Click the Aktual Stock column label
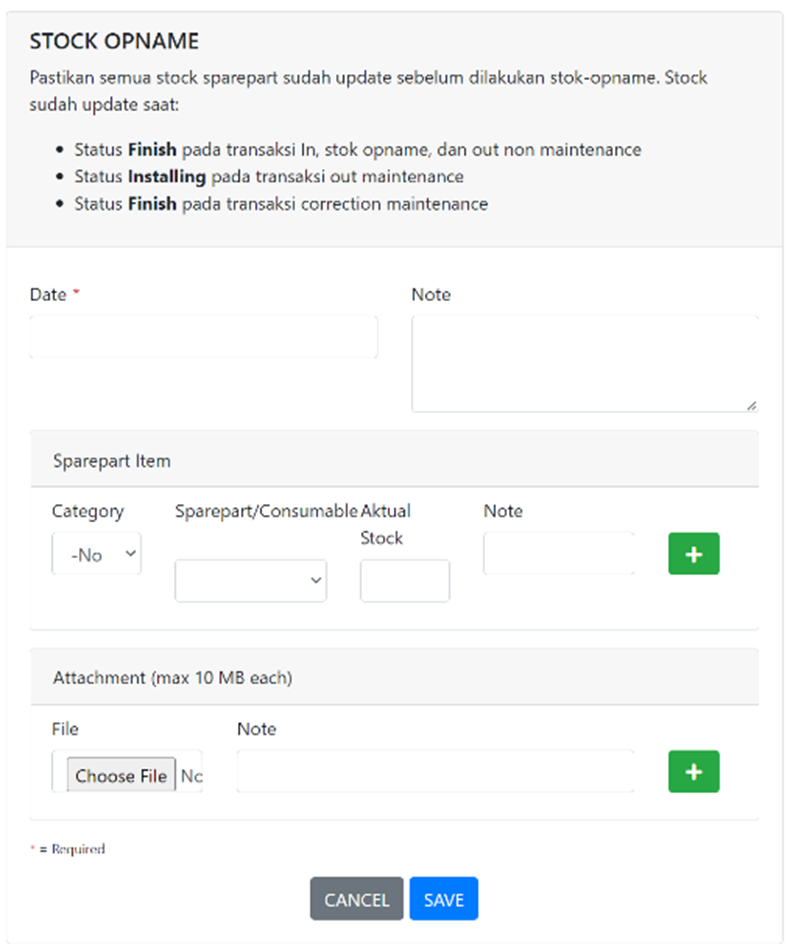Viewport: 790px width, 950px height. 385,524
